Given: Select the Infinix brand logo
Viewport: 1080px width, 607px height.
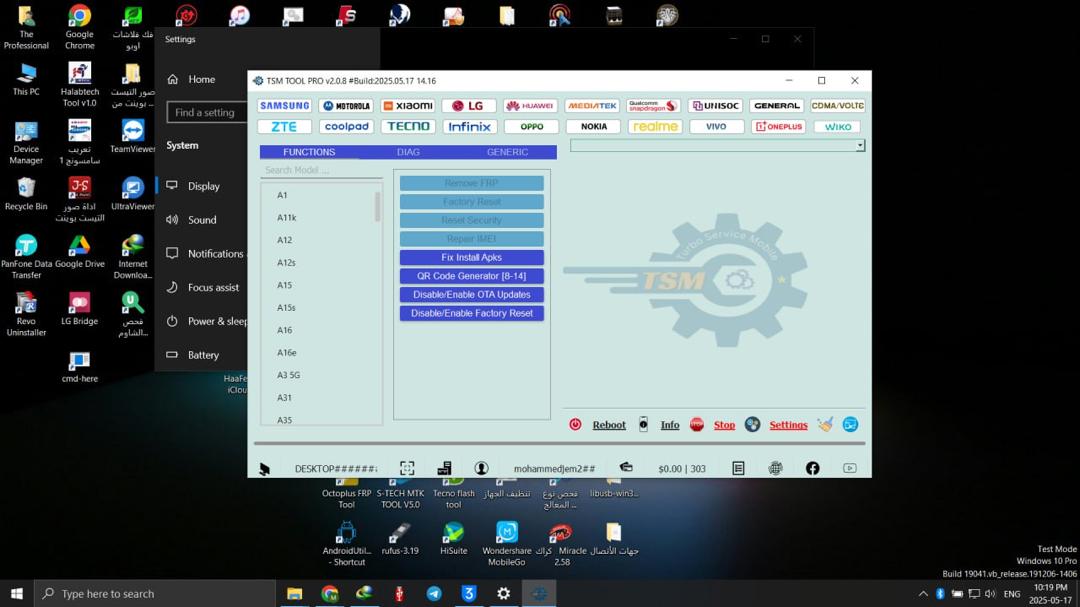Looking at the screenshot, I should (469, 127).
